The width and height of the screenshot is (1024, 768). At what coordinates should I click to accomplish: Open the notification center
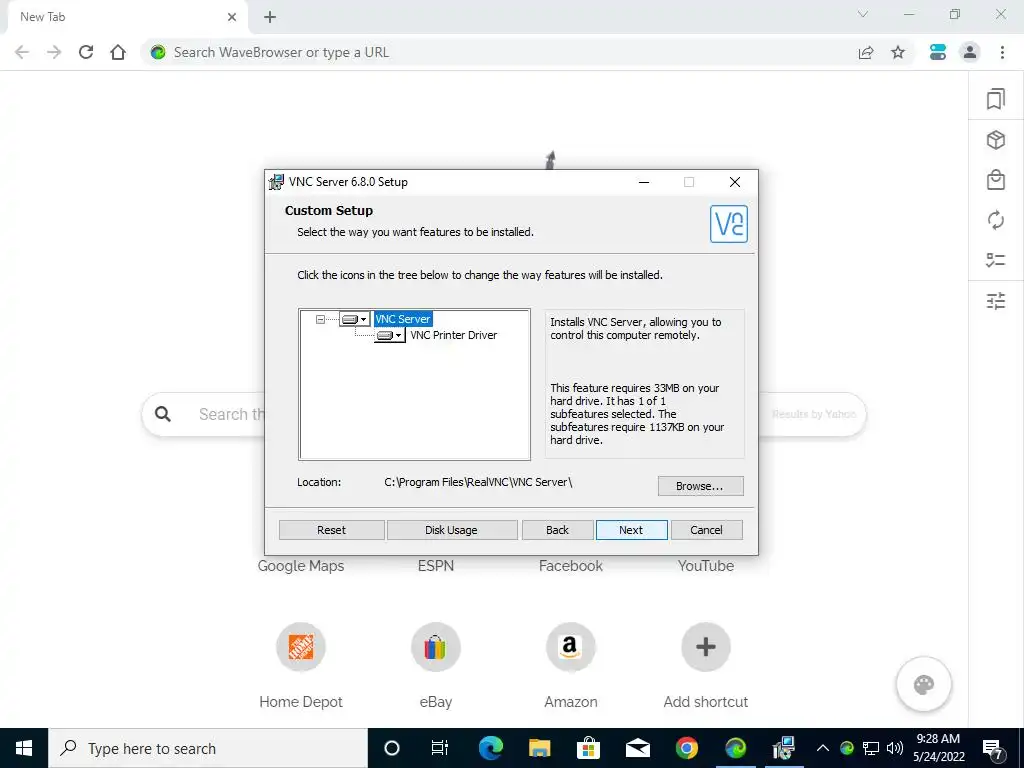[993, 748]
